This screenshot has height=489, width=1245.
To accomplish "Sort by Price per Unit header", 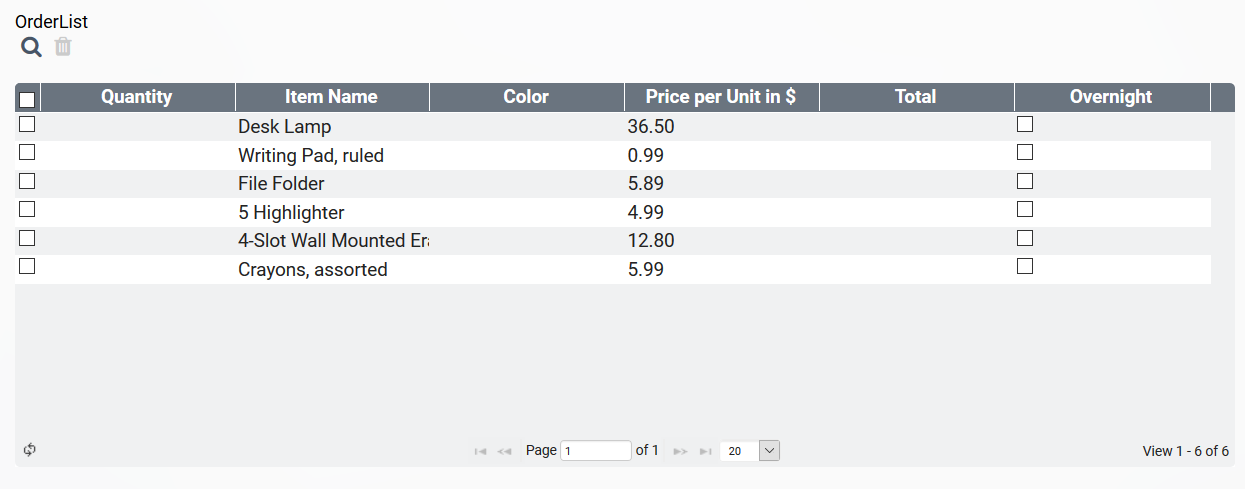I will pyautogui.click(x=721, y=97).
